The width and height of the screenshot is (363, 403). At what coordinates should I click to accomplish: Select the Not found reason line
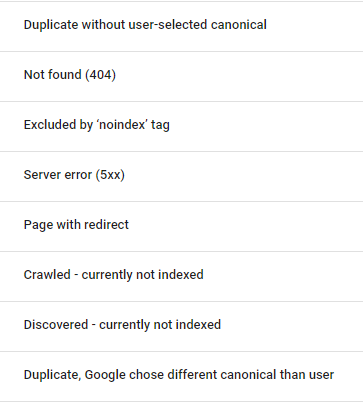[x=181, y=76]
